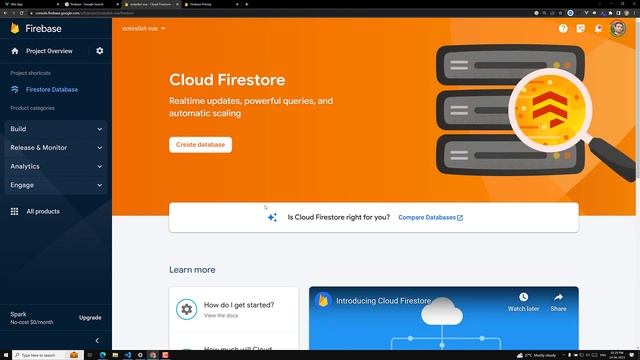The image size is (640, 360).
Task: Open the user account avatar
Action: pyautogui.click(x=618, y=28)
